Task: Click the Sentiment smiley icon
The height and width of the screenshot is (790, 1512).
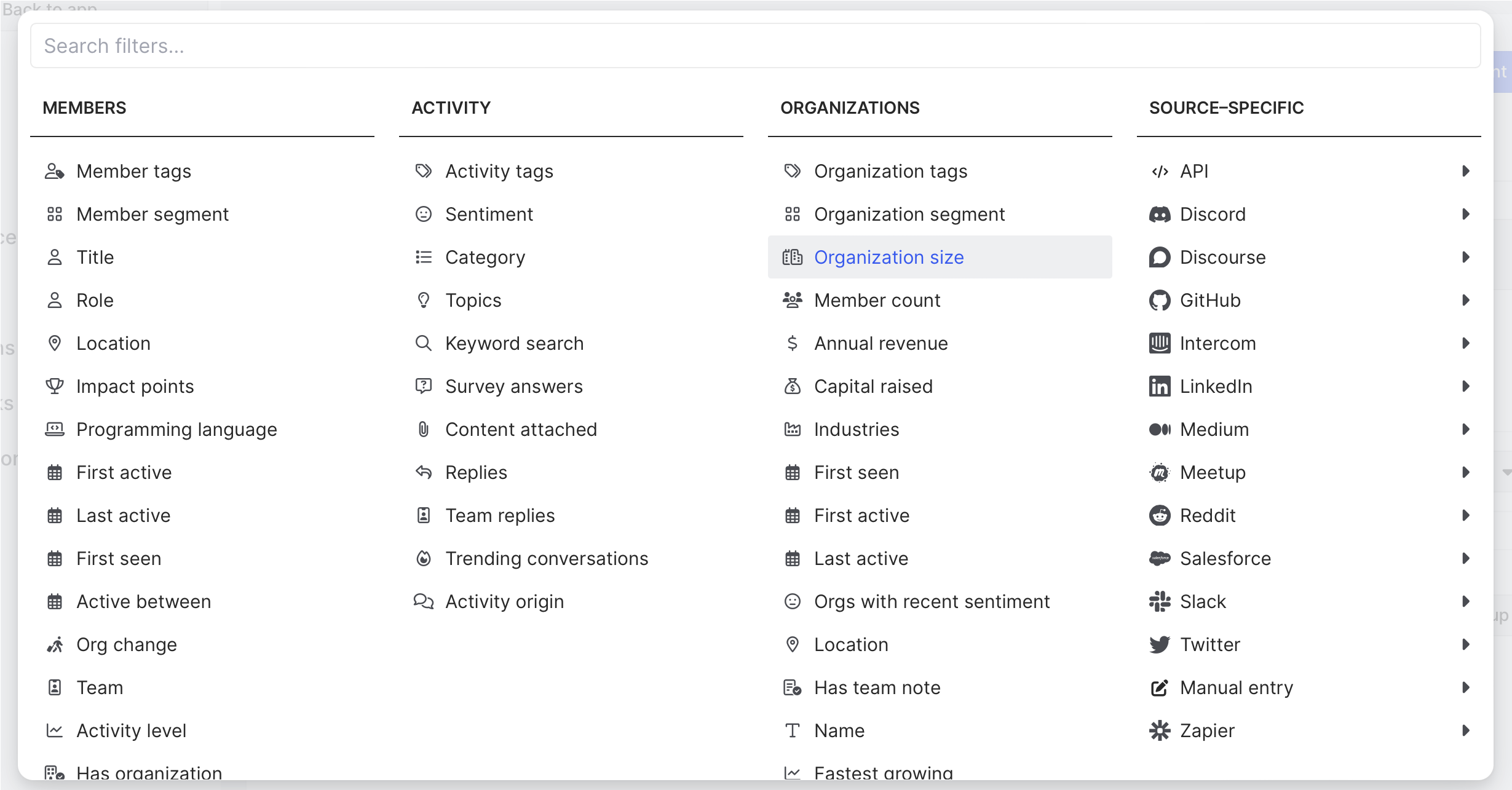Action: (424, 215)
